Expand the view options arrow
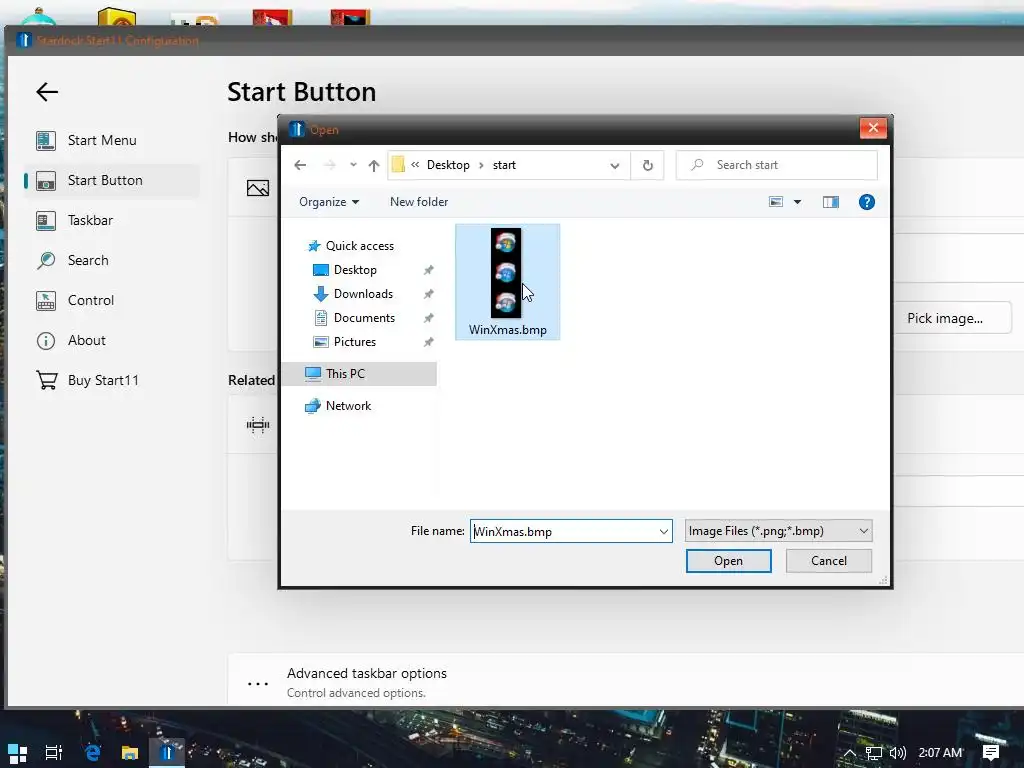The image size is (1024, 768). tap(797, 202)
